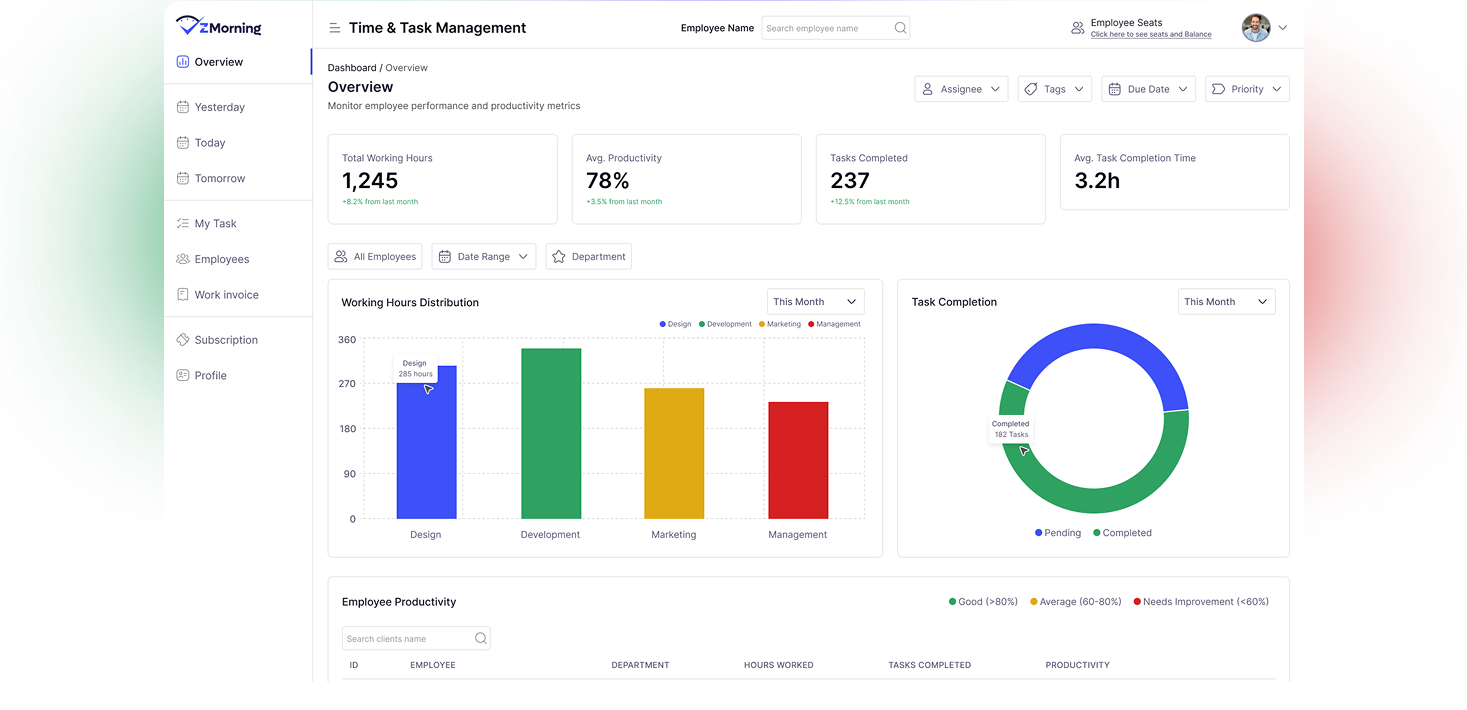Screen dimensions: 1467x710
Task: Click the Avg. Productivity card
Action: [x=687, y=179]
